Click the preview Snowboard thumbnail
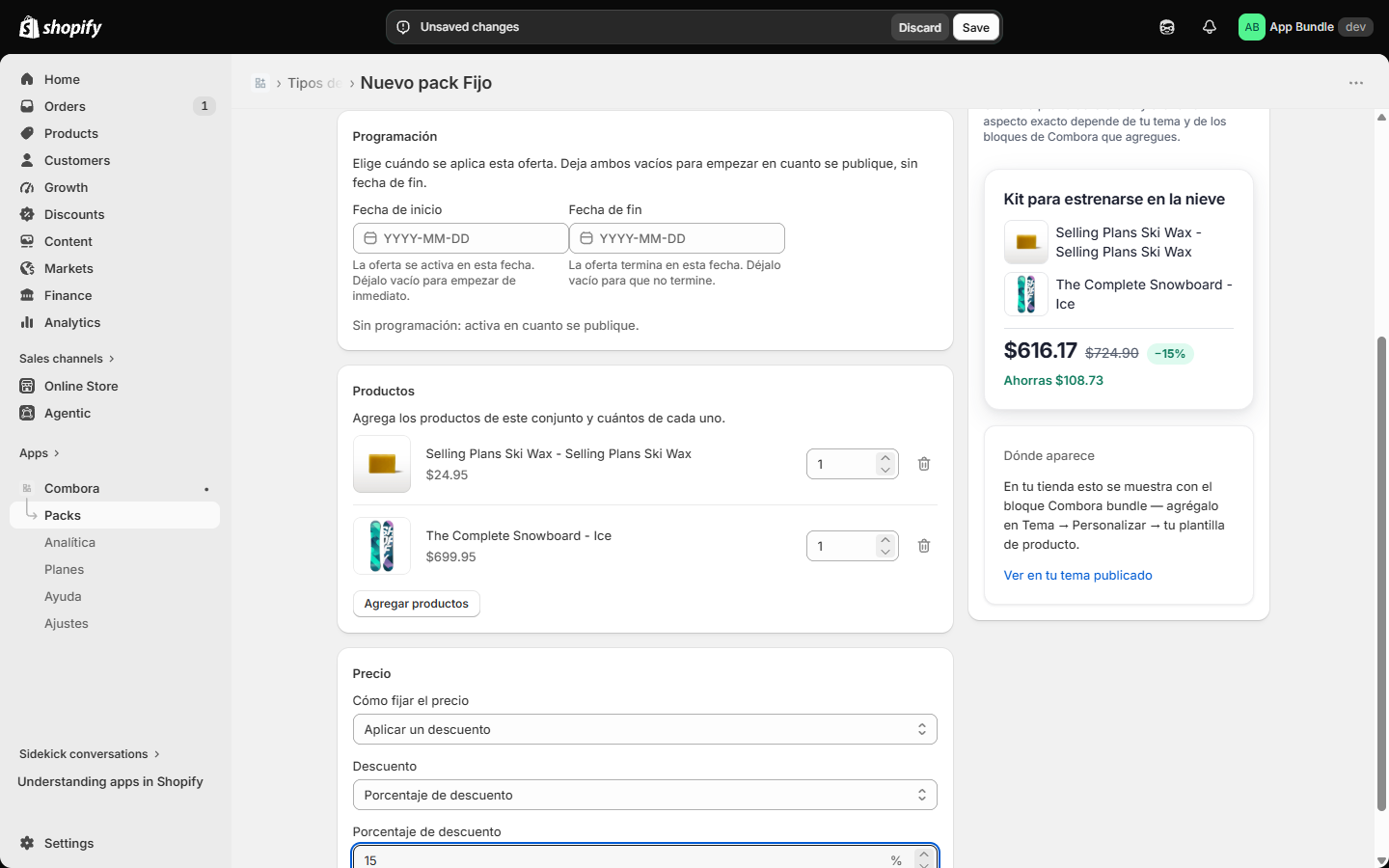 pos(1026,294)
